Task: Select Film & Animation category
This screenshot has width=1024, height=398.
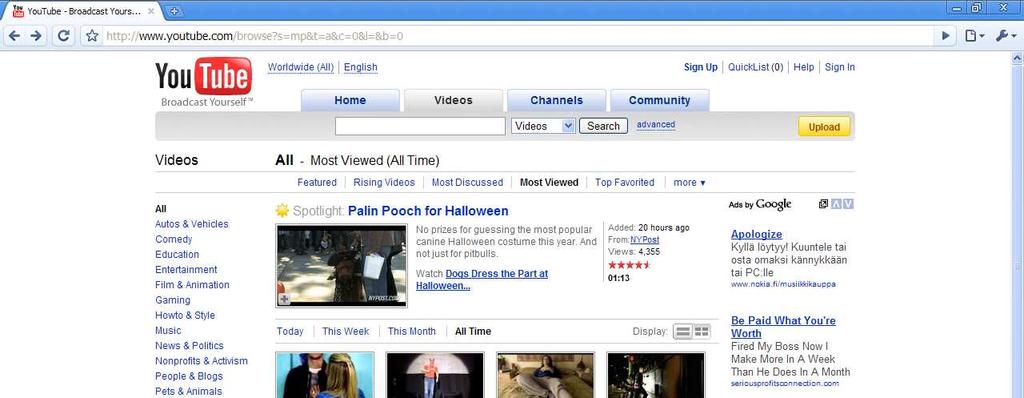Action: 192,285
